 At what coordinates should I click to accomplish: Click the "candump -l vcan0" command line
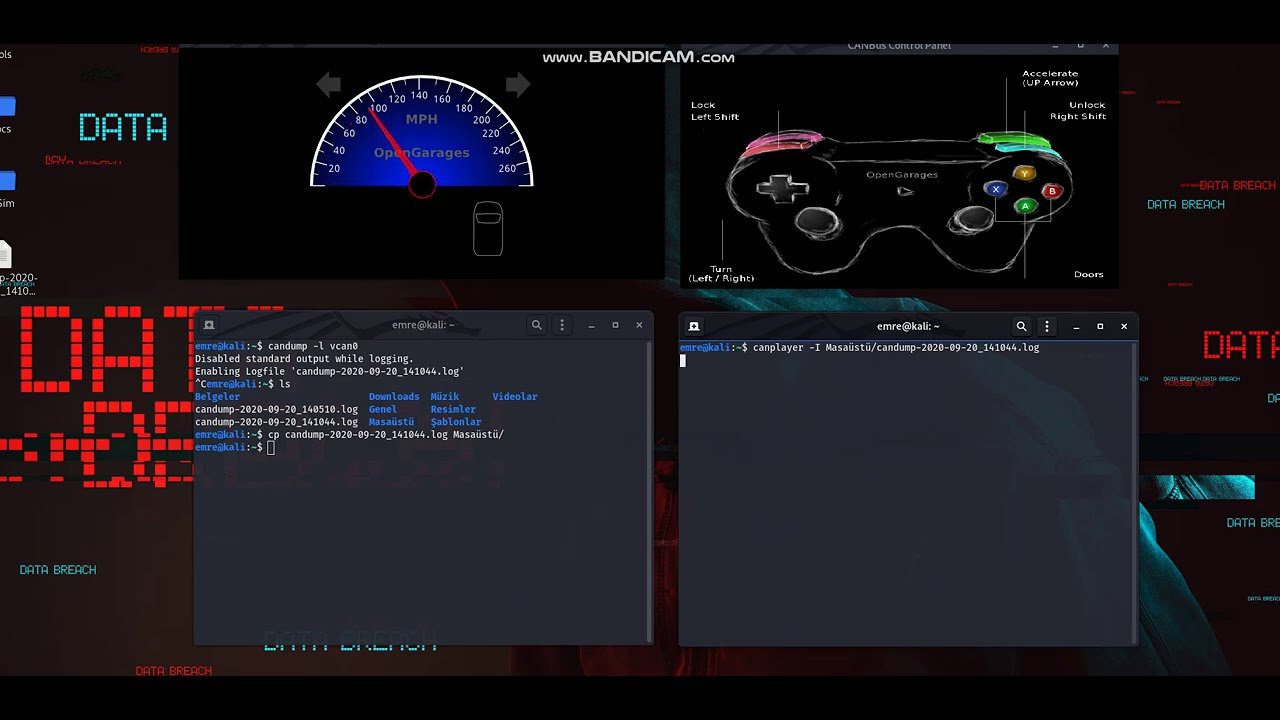click(x=276, y=346)
